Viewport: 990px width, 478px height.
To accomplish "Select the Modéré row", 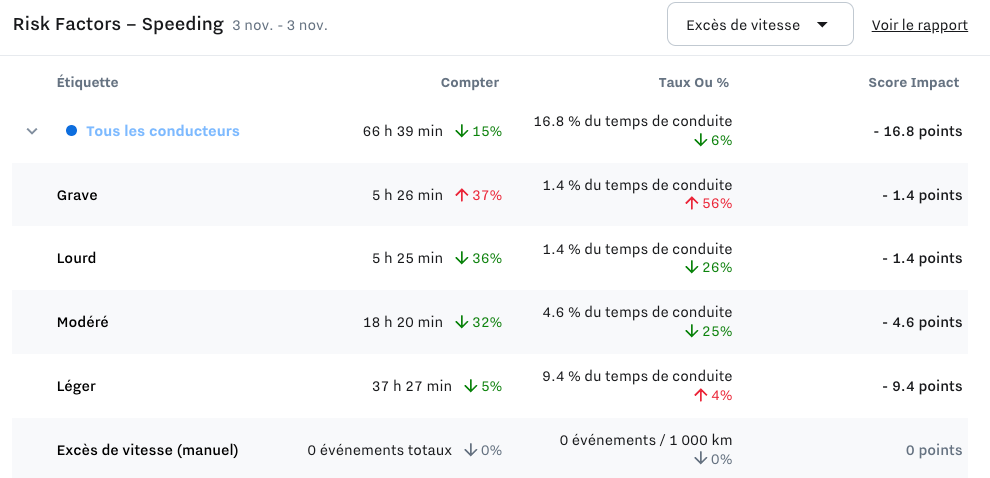I will pos(489,322).
